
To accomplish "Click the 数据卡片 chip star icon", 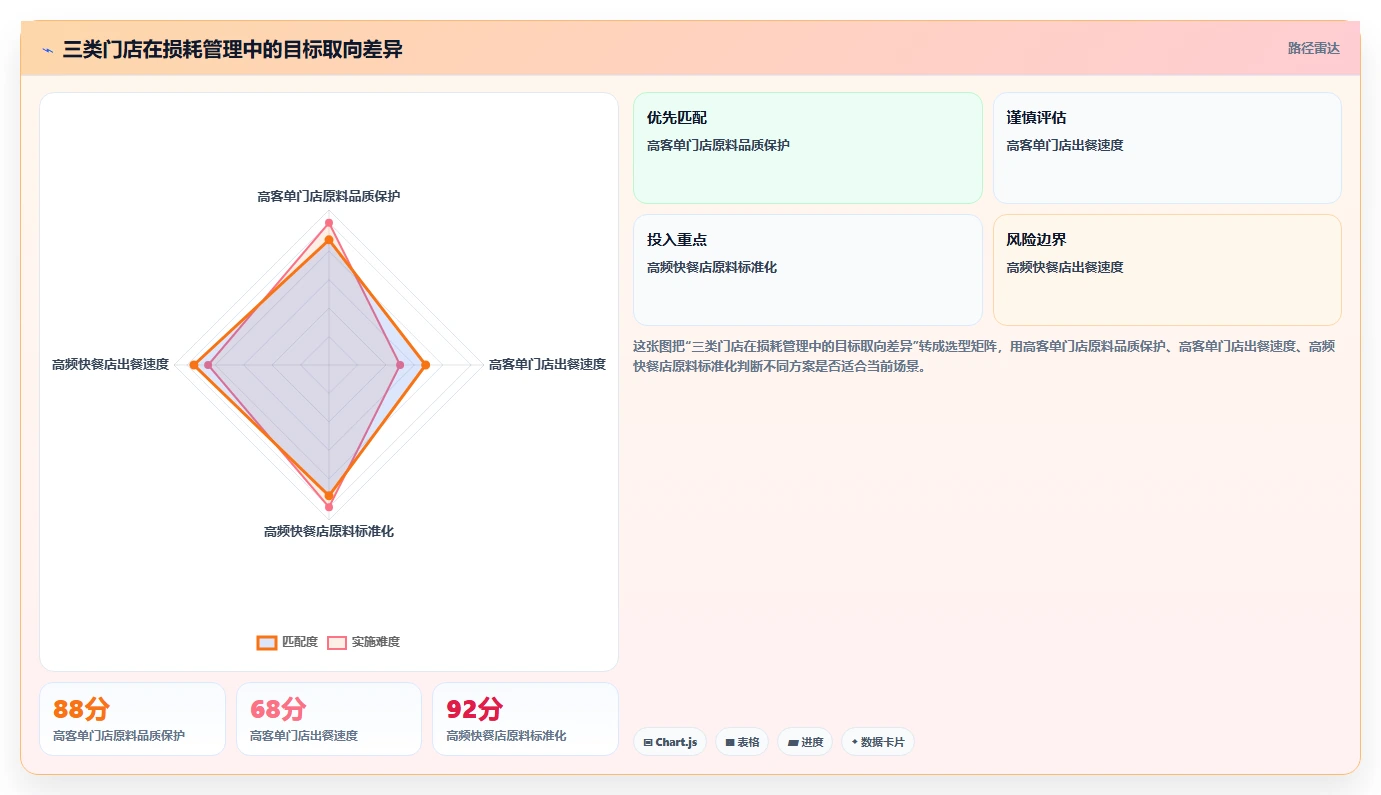I will (855, 742).
